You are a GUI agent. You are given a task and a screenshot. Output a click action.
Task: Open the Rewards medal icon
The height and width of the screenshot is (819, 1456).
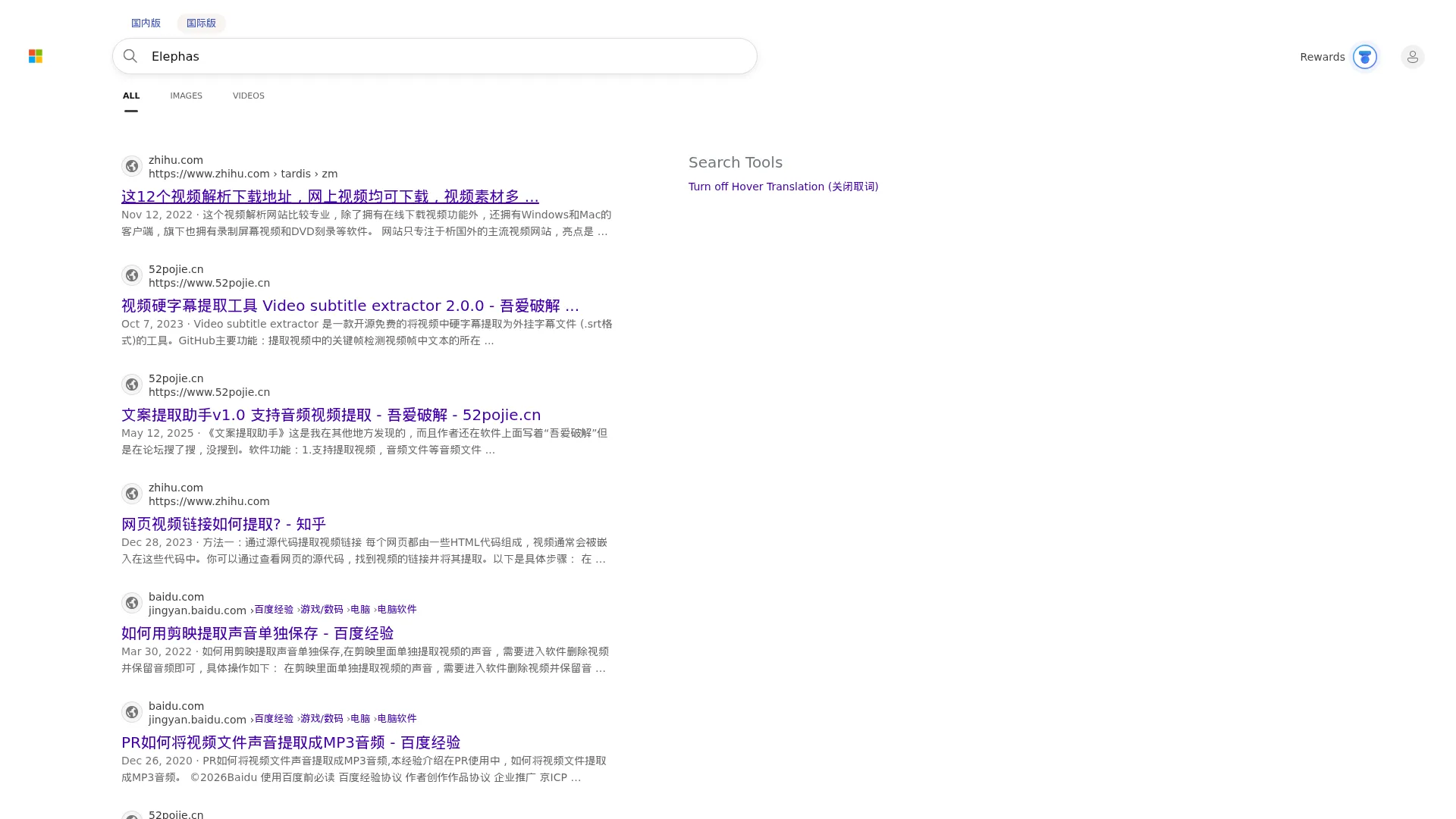point(1364,57)
